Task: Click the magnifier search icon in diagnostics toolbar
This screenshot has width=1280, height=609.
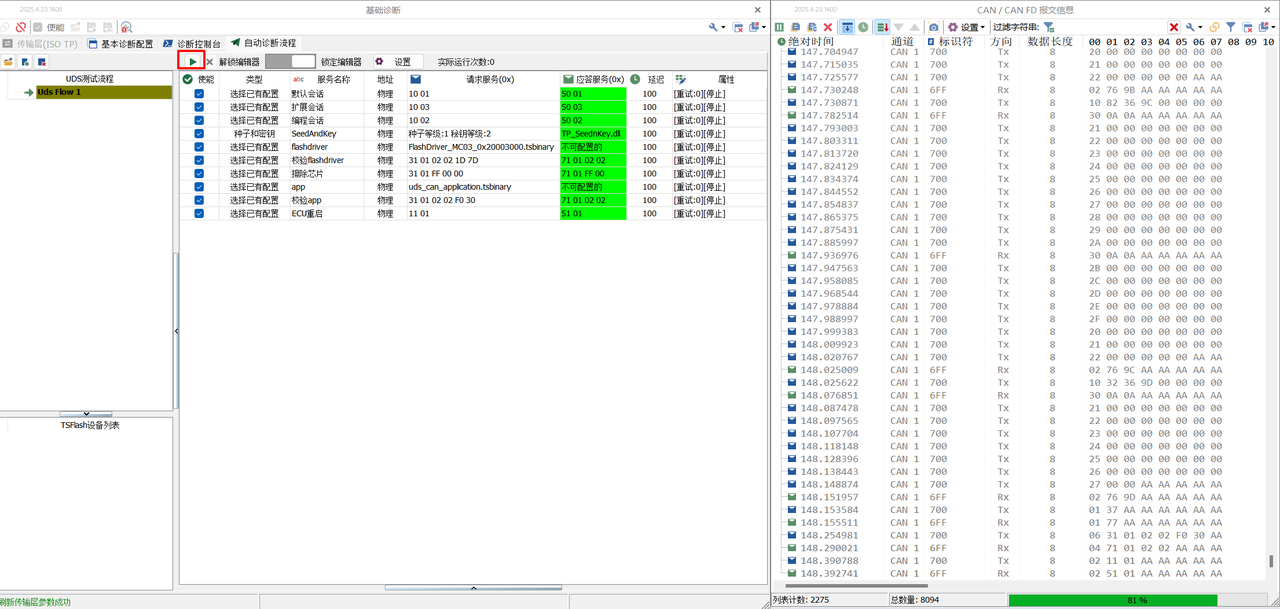Action: pyautogui.click(x=126, y=27)
